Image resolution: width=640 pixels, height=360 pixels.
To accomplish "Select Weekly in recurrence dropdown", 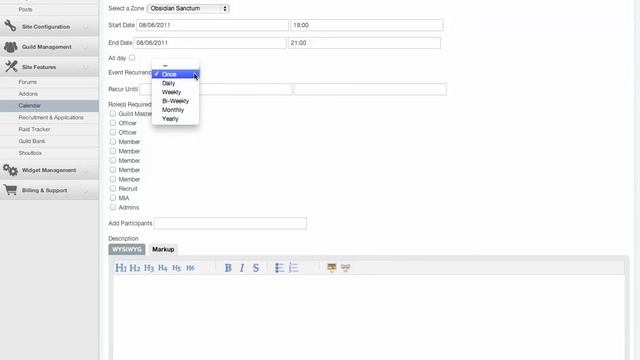I will [x=176, y=92].
